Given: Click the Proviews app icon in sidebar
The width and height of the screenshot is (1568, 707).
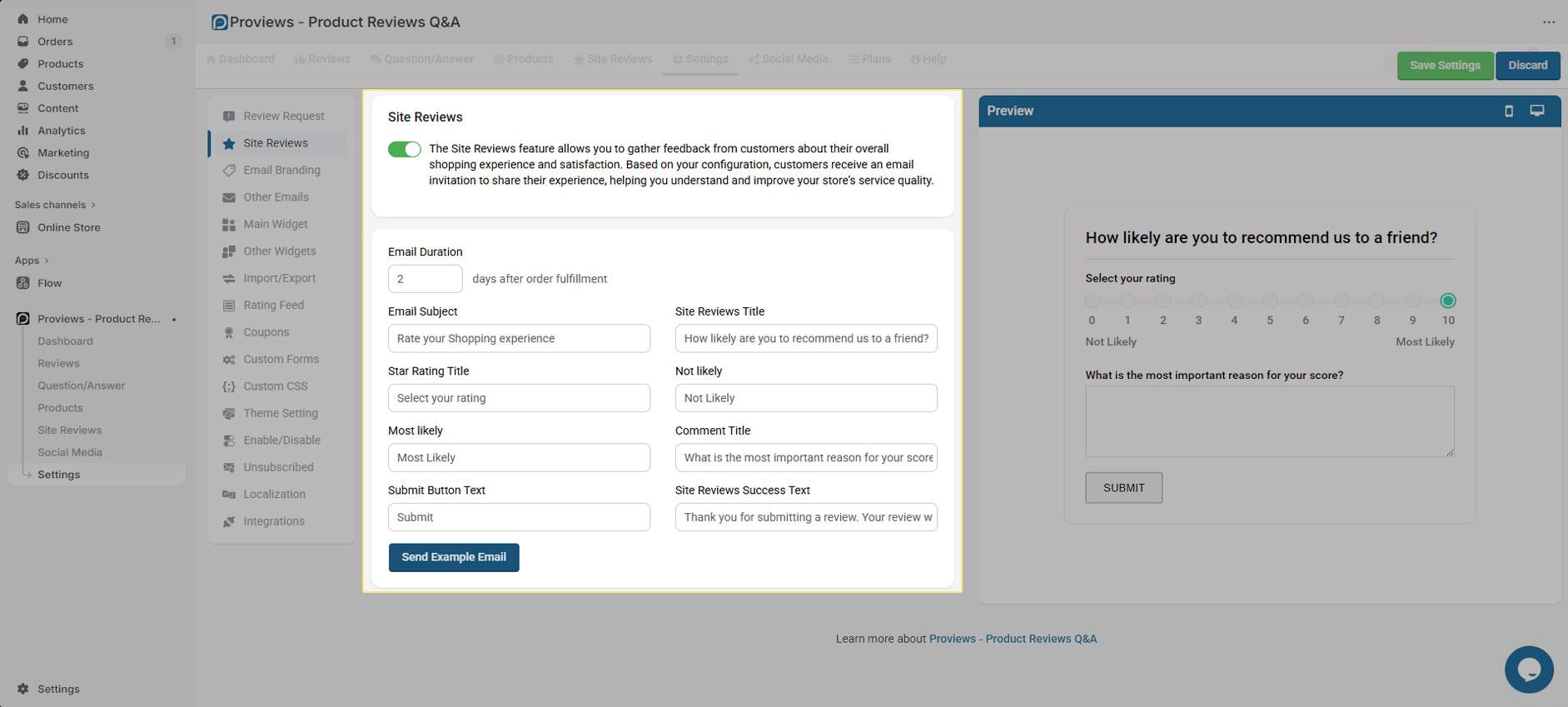Looking at the screenshot, I should click(22, 319).
